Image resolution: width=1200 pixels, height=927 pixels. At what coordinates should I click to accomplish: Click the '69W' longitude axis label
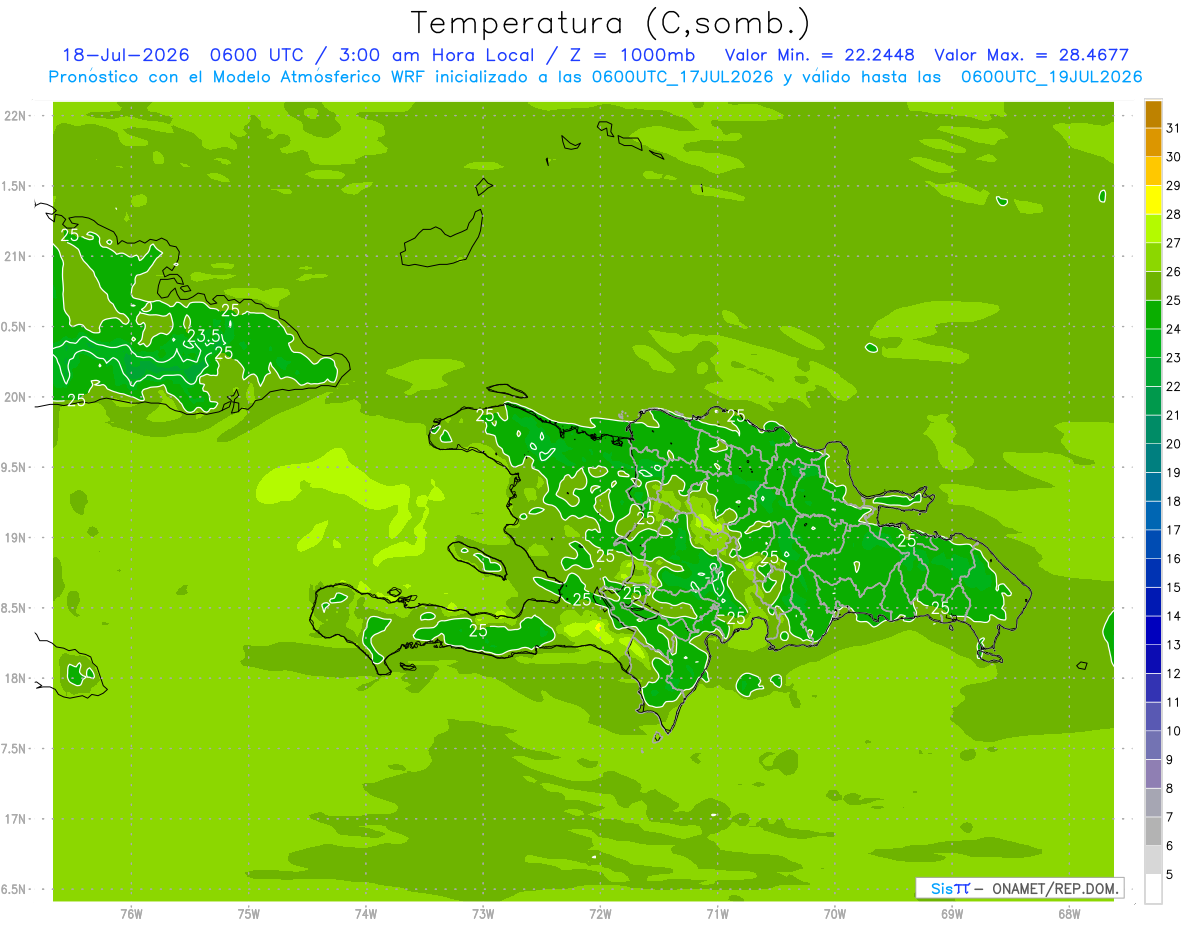tap(952, 913)
